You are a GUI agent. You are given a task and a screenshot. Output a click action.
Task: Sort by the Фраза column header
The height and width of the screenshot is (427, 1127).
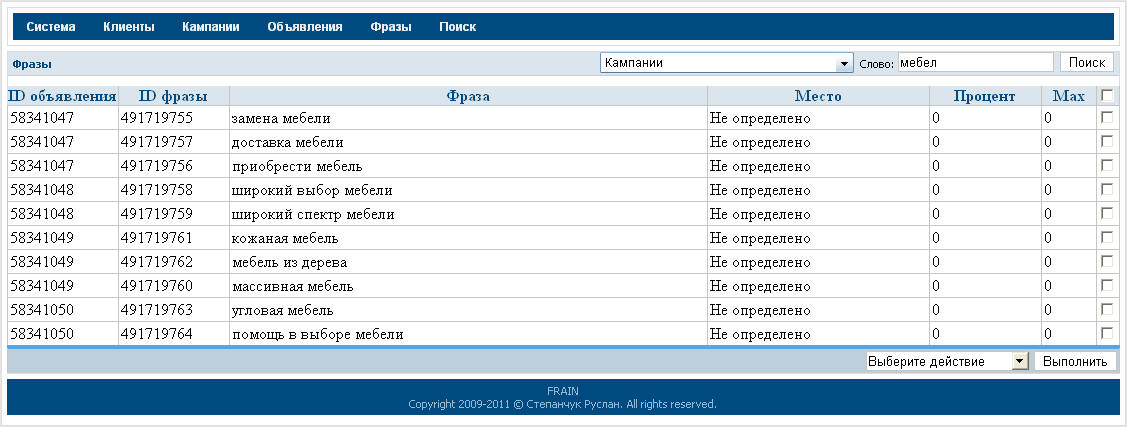click(468, 96)
